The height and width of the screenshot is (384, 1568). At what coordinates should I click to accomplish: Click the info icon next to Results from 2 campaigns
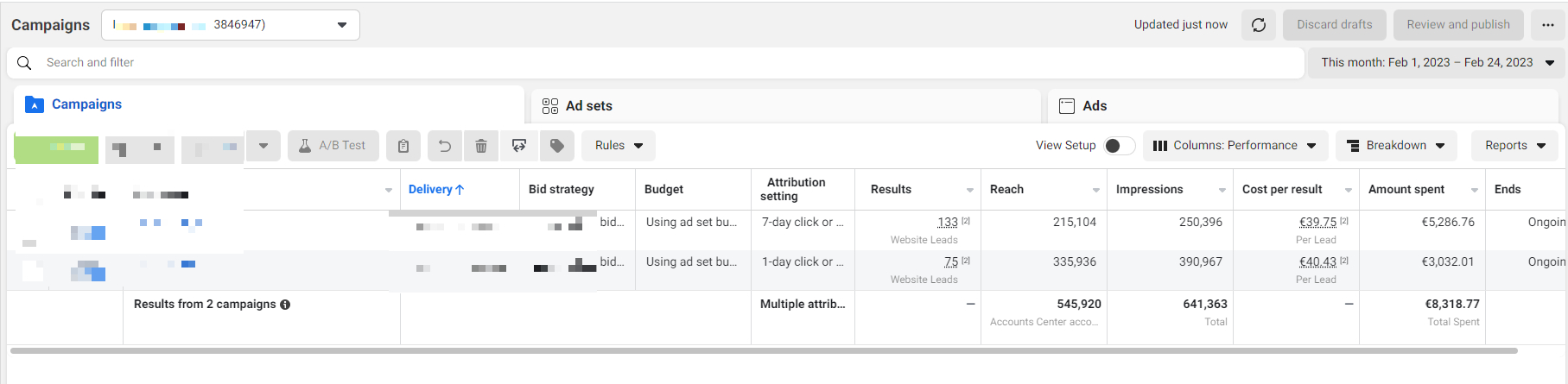[285, 305]
